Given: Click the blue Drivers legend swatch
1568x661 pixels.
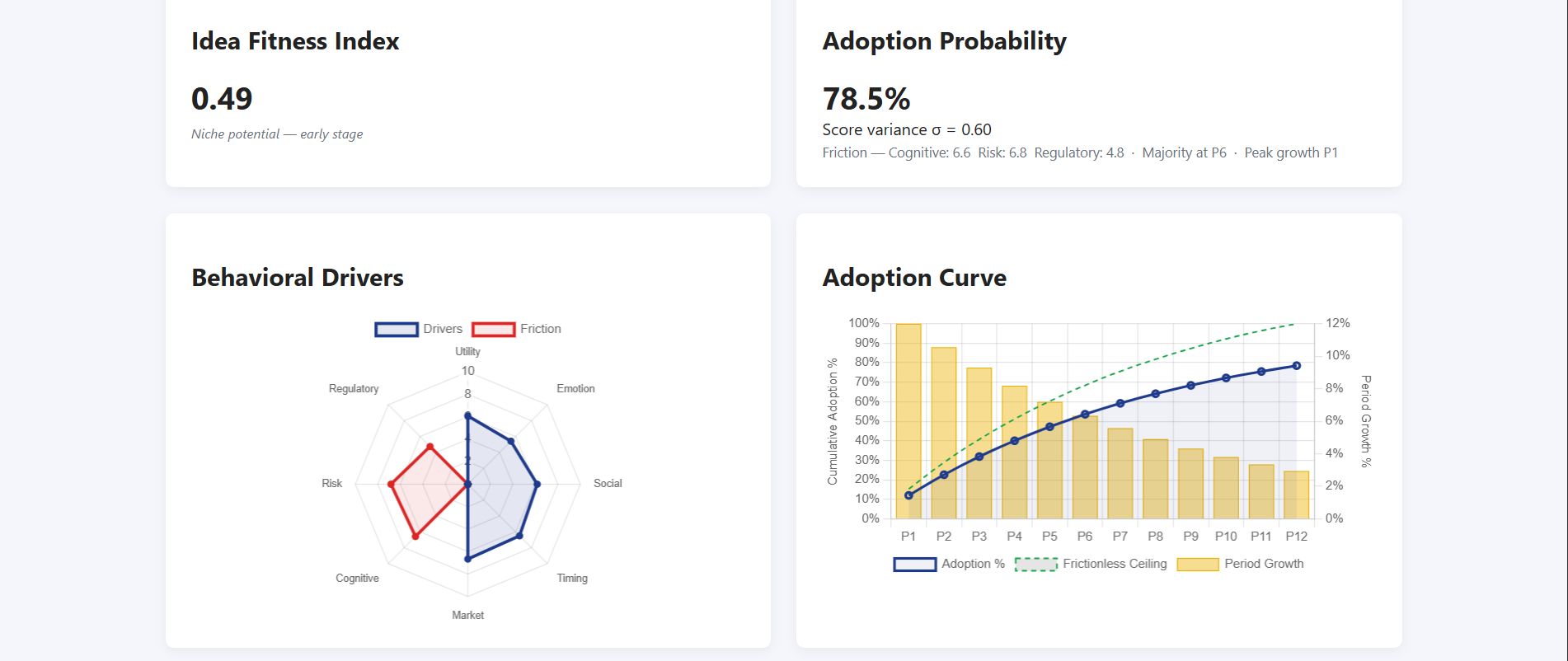Looking at the screenshot, I should pyautogui.click(x=397, y=329).
